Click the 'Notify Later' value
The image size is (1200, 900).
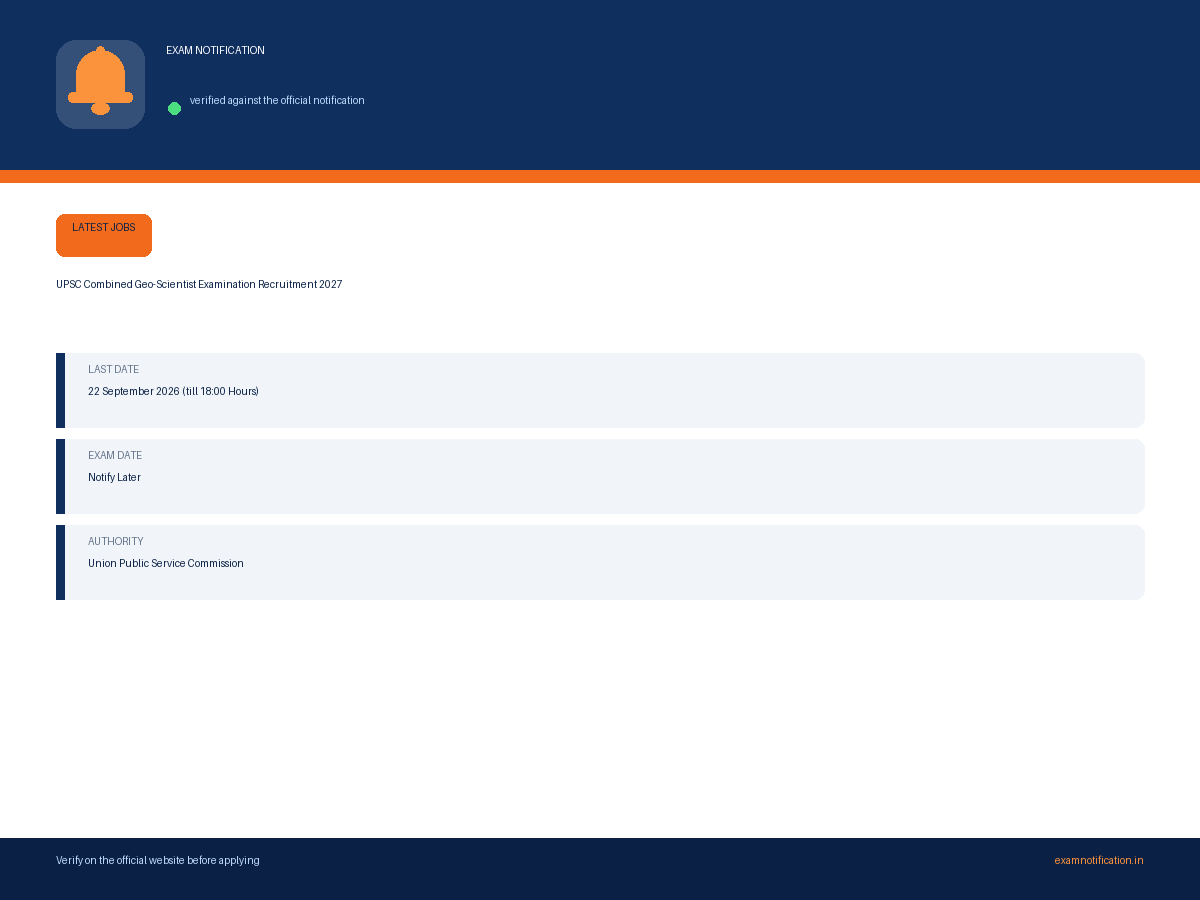114,477
